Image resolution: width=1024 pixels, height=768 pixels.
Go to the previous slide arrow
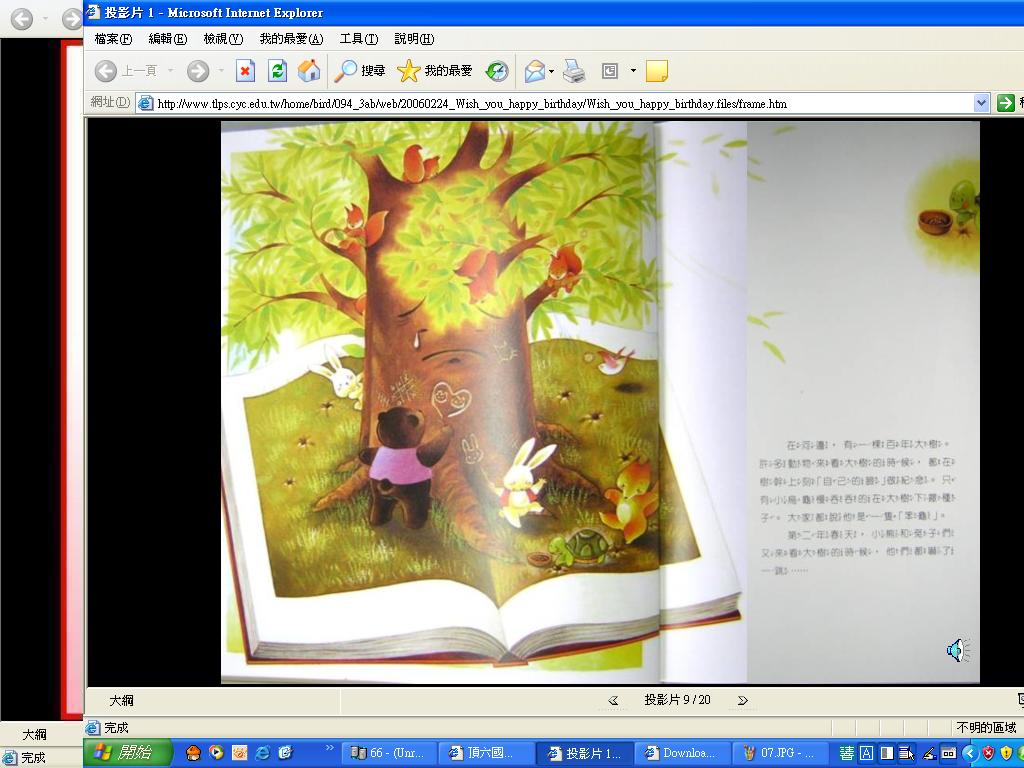(x=613, y=700)
